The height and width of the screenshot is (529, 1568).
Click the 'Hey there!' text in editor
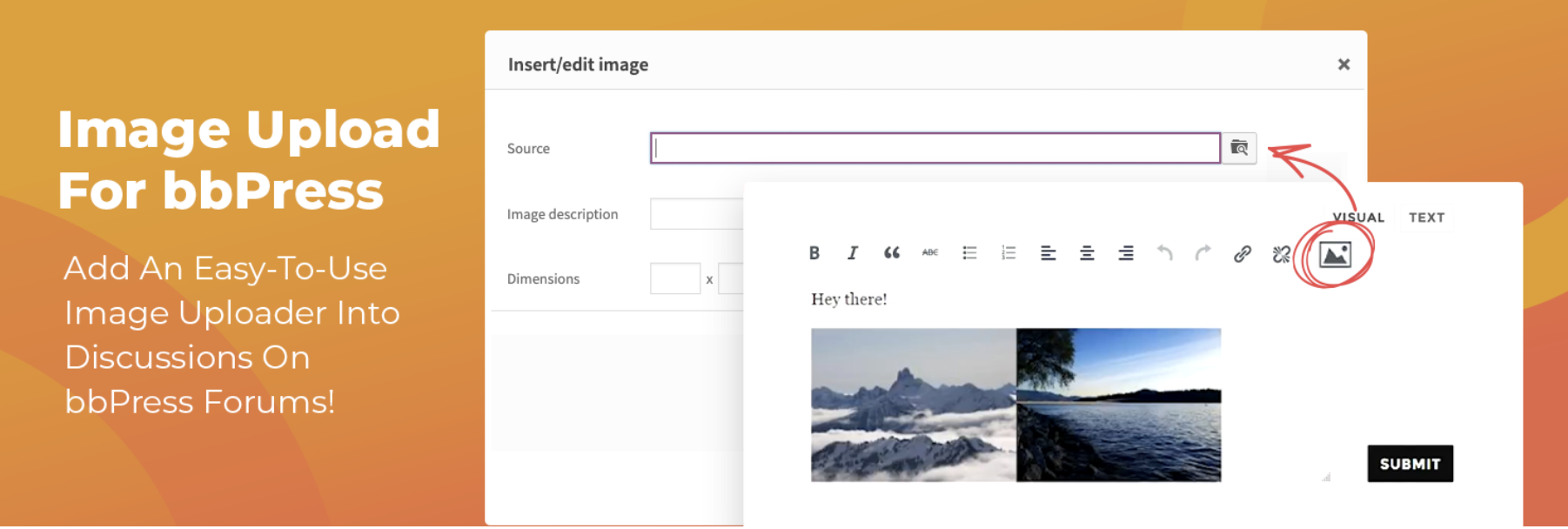[x=849, y=299]
